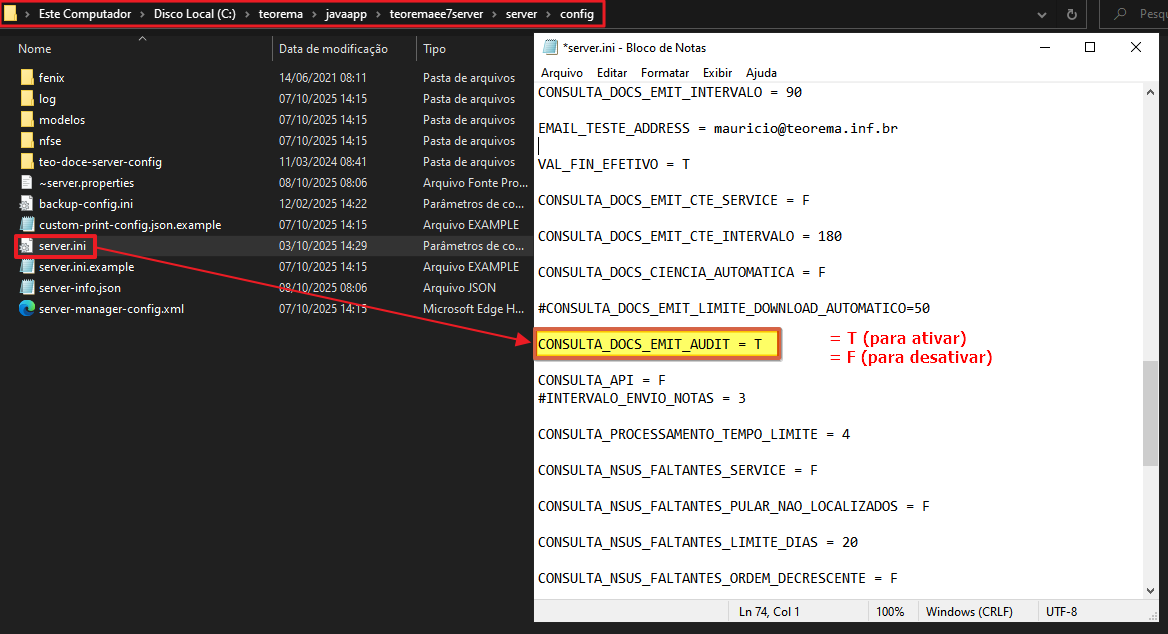Image resolution: width=1168 pixels, height=634 pixels.
Task: Open the Ajuda menu in Notepad
Action: point(761,73)
